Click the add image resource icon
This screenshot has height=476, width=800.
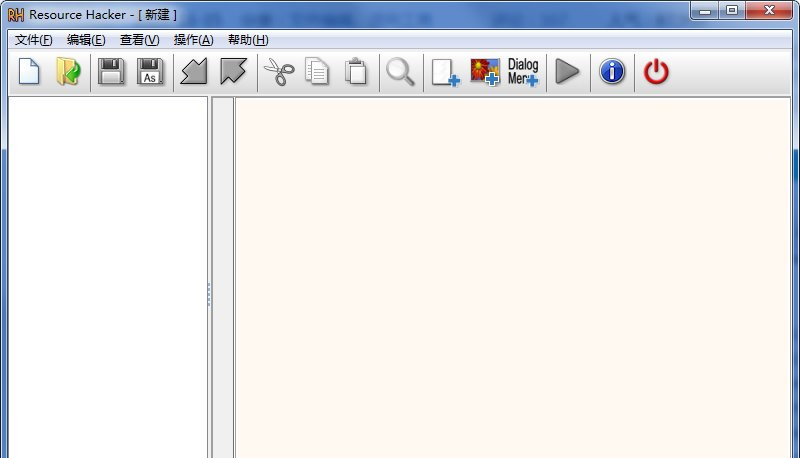point(485,72)
